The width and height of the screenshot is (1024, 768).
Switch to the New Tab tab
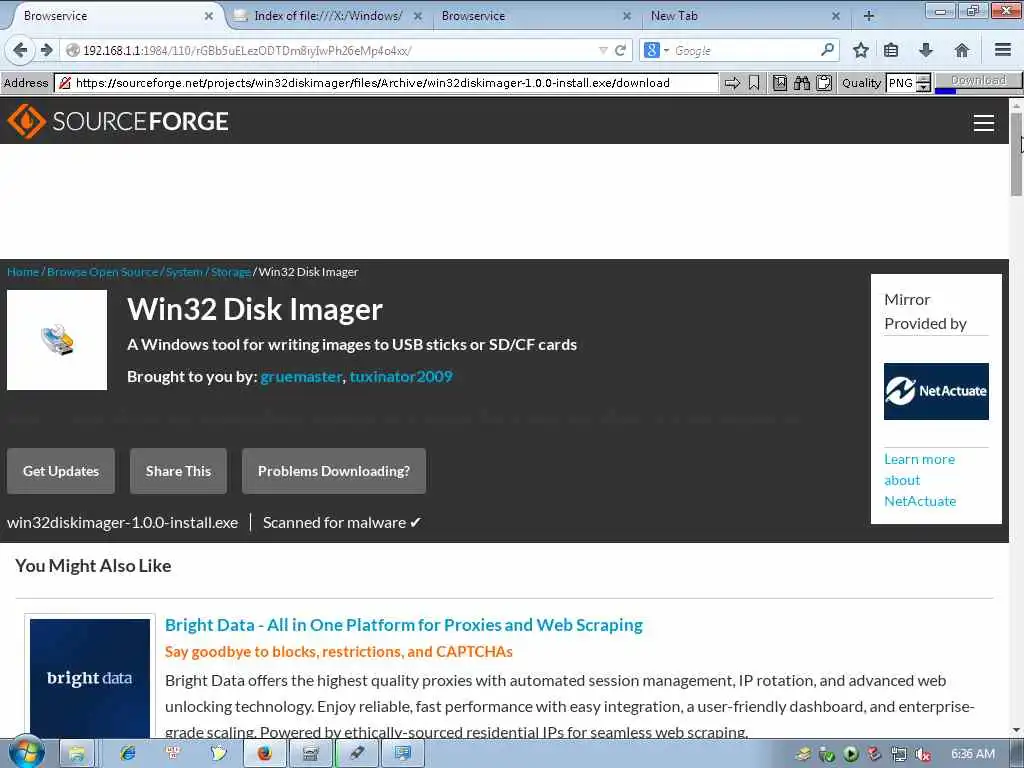(738, 16)
